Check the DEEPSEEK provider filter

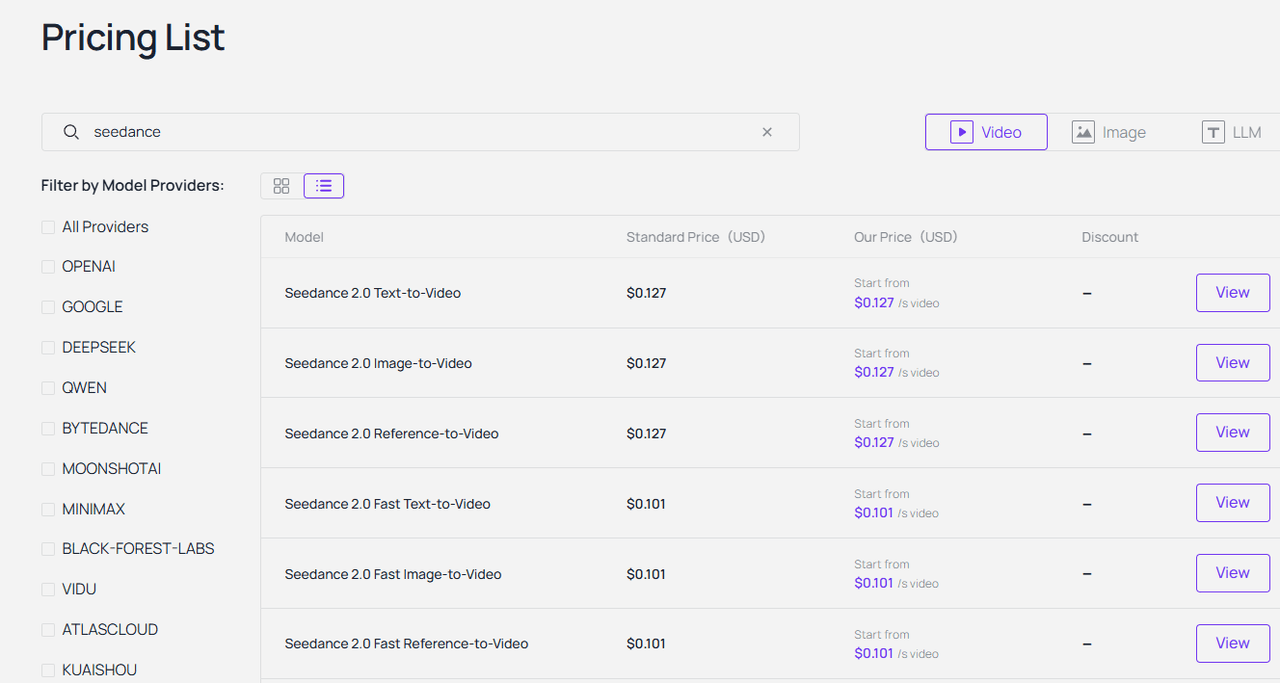pyautogui.click(x=48, y=348)
